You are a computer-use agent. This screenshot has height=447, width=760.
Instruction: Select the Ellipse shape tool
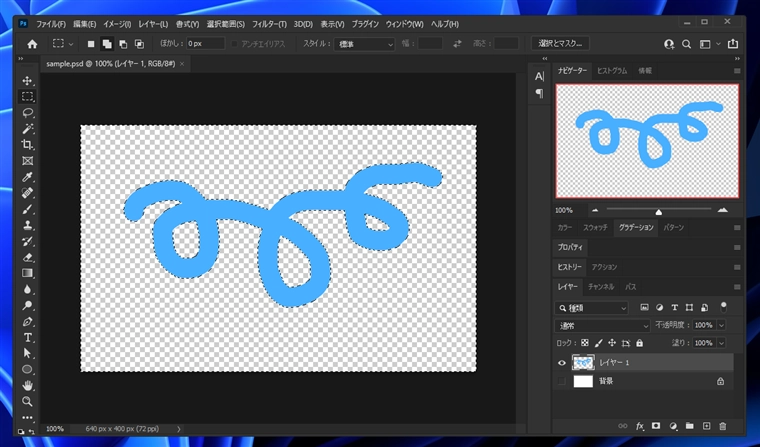pyautogui.click(x=27, y=369)
